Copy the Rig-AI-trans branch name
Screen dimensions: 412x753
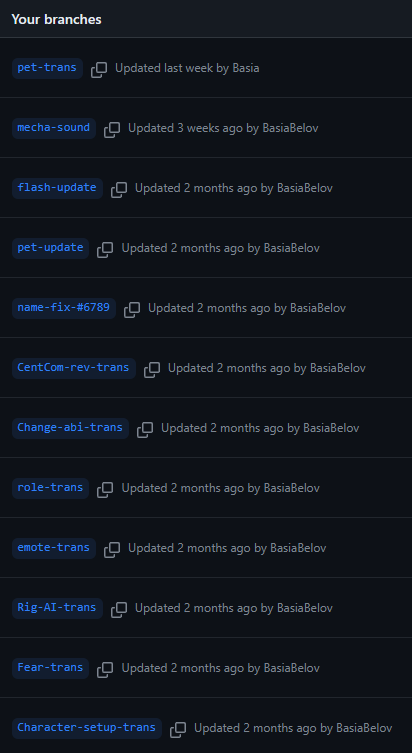pyautogui.click(x=119, y=609)
